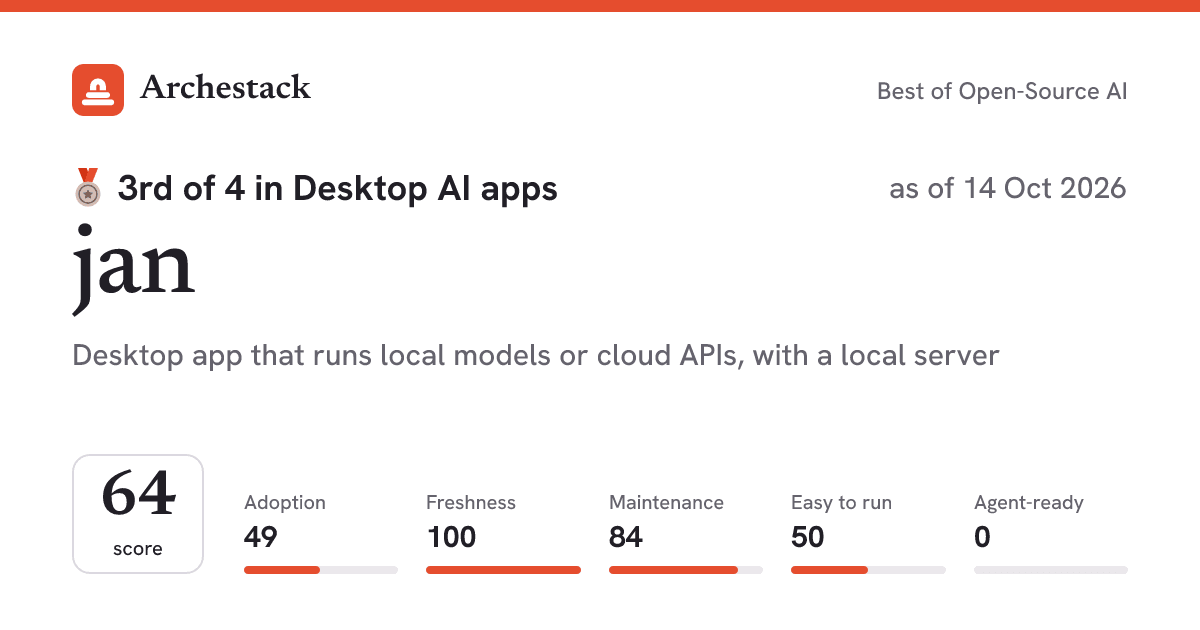Click the Adoption progress bar
The height and width of the screenshot is (630, 1200).
[x=321, y=570]
